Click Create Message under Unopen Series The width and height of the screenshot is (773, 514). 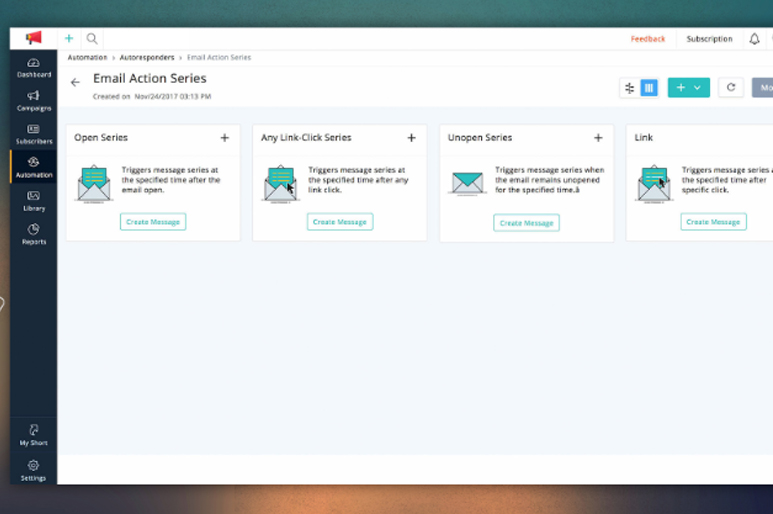pyautogui.click(x=526, y=222)
